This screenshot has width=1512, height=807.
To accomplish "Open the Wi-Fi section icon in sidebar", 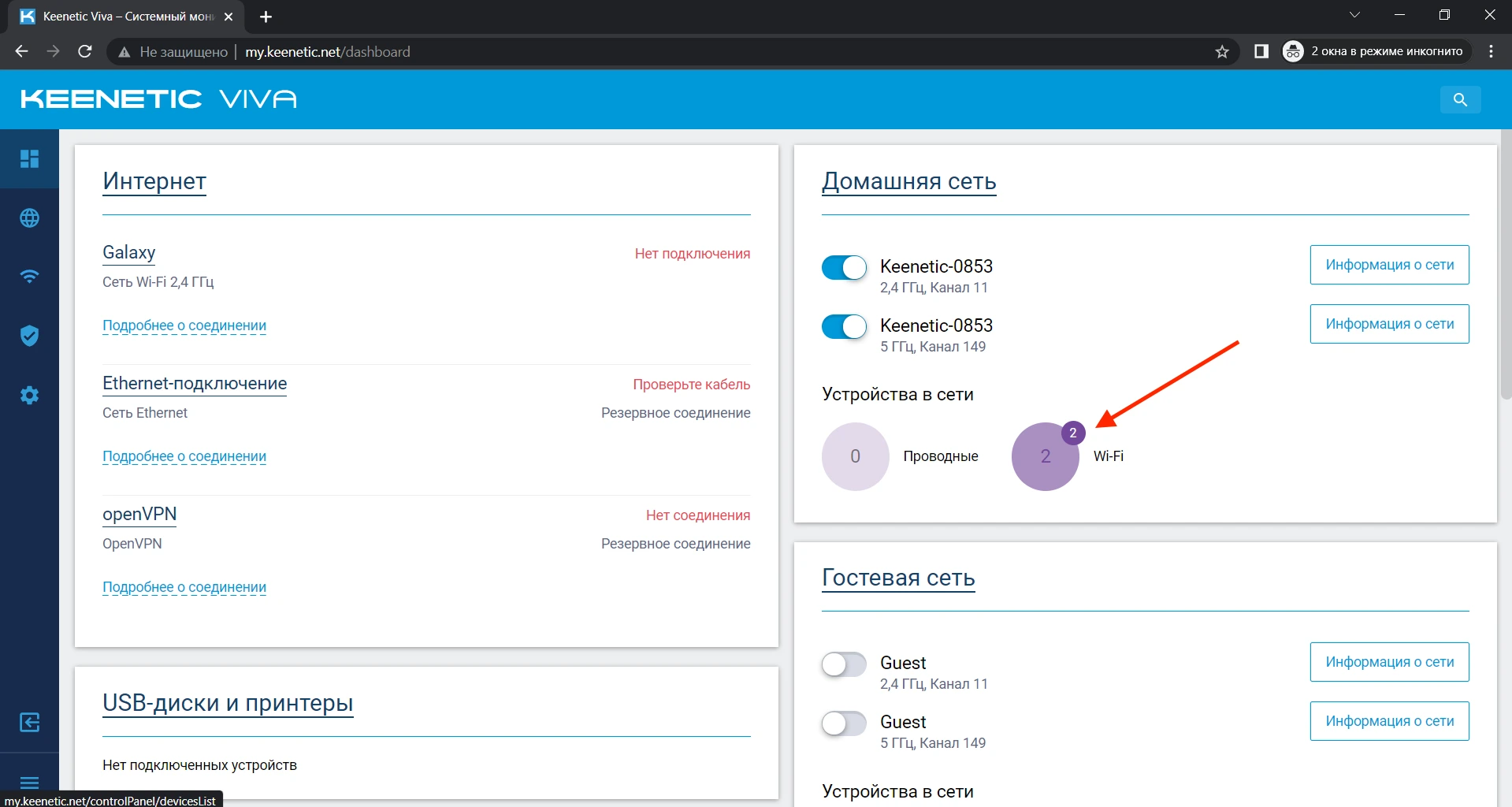I will click(x=29, y=277).
